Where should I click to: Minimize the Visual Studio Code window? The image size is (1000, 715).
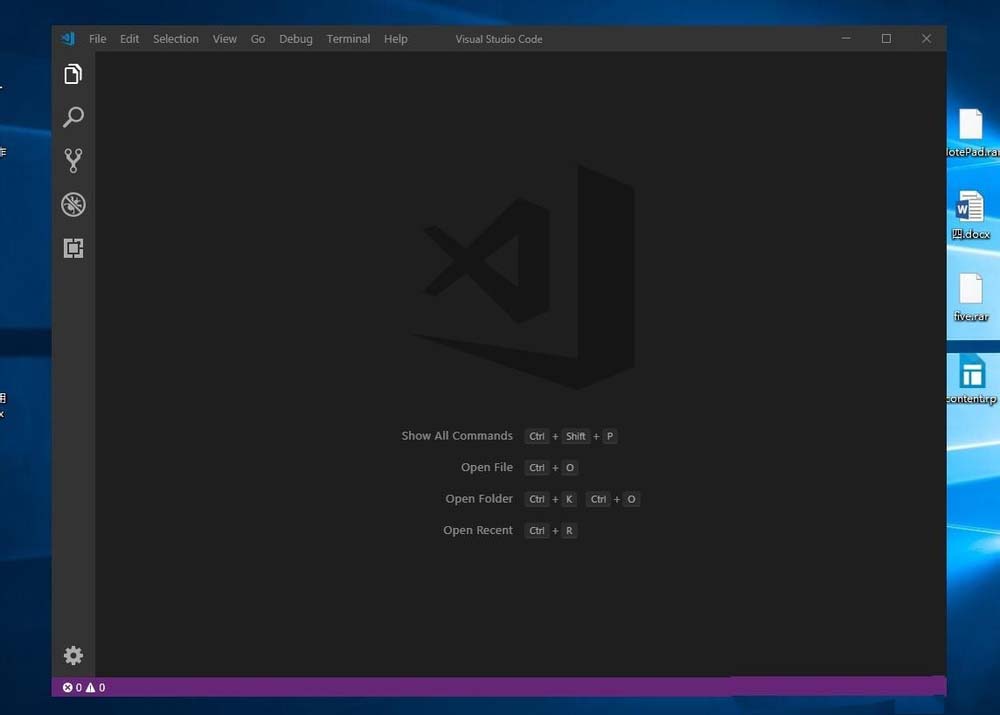(846, 39)
